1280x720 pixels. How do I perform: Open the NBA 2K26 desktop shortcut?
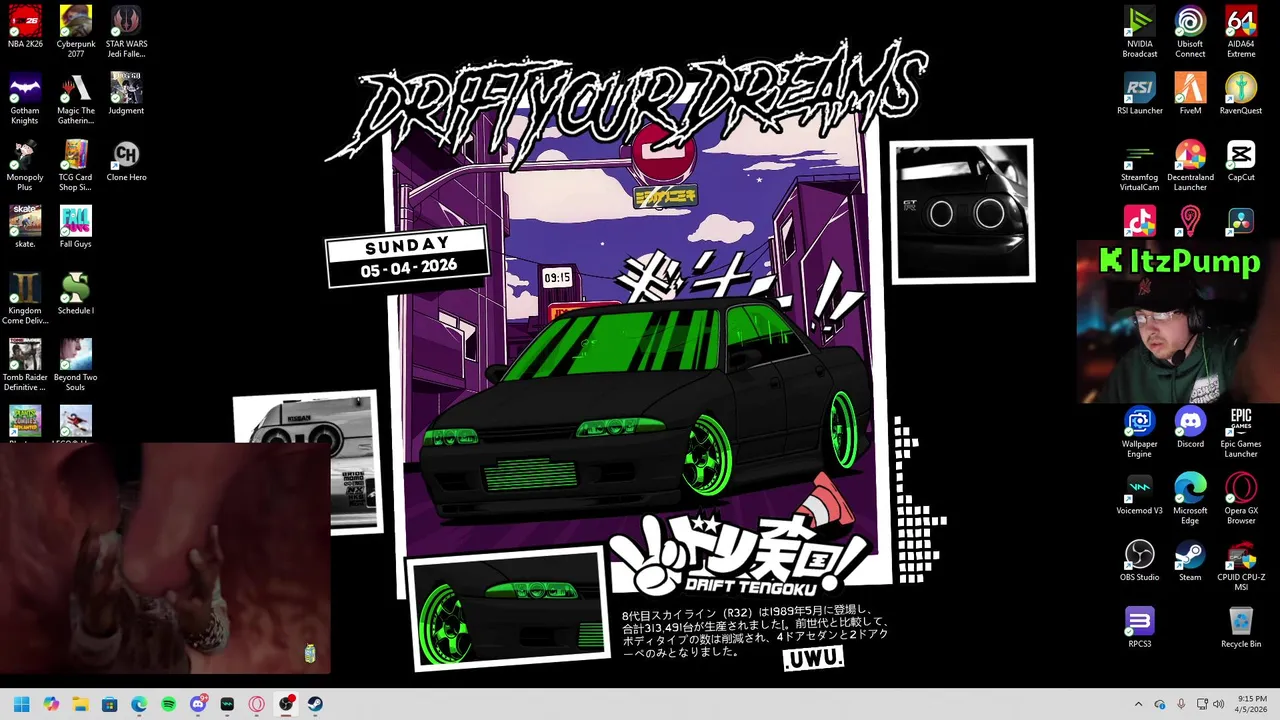pyautogui.click(x=25, y=27)
